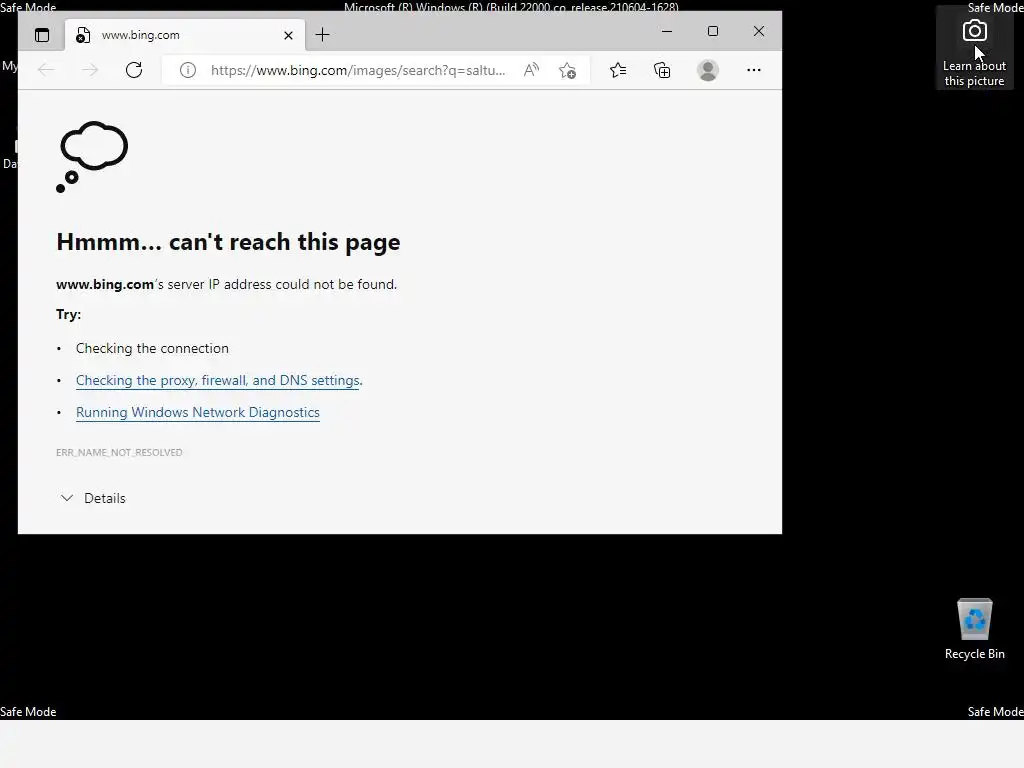
Task: Click Checking the connection text
Action: tap(152, 349)
